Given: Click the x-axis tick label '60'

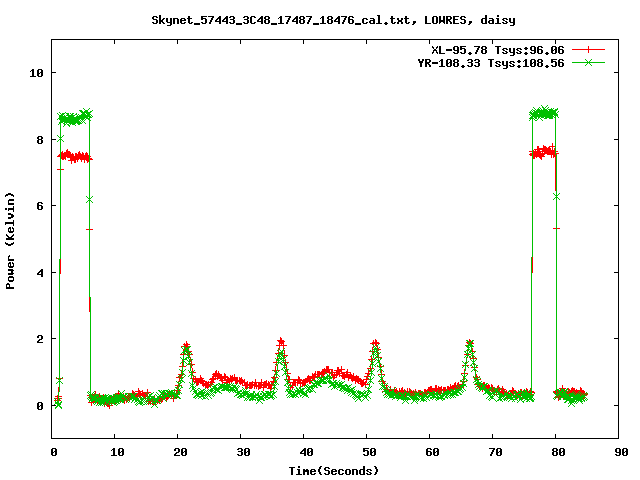Looking at the screenshot, I should [432, 452].
